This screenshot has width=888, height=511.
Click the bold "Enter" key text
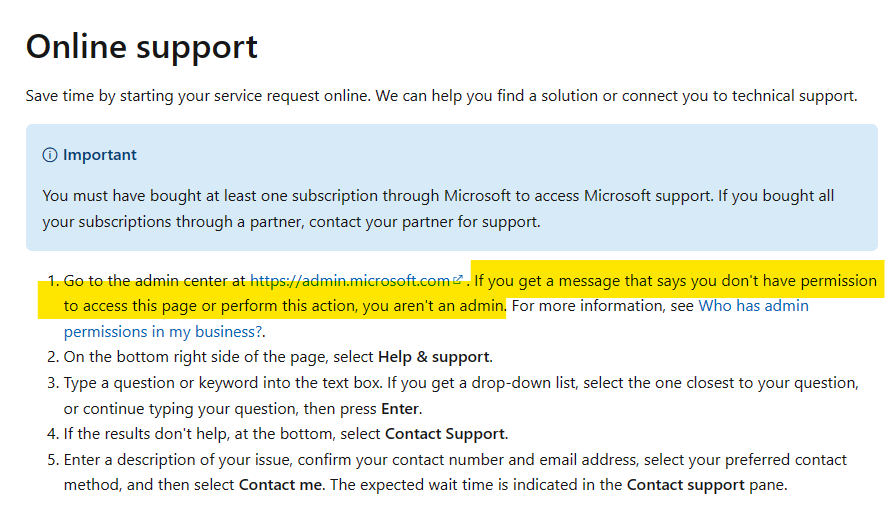click(400, 408)
